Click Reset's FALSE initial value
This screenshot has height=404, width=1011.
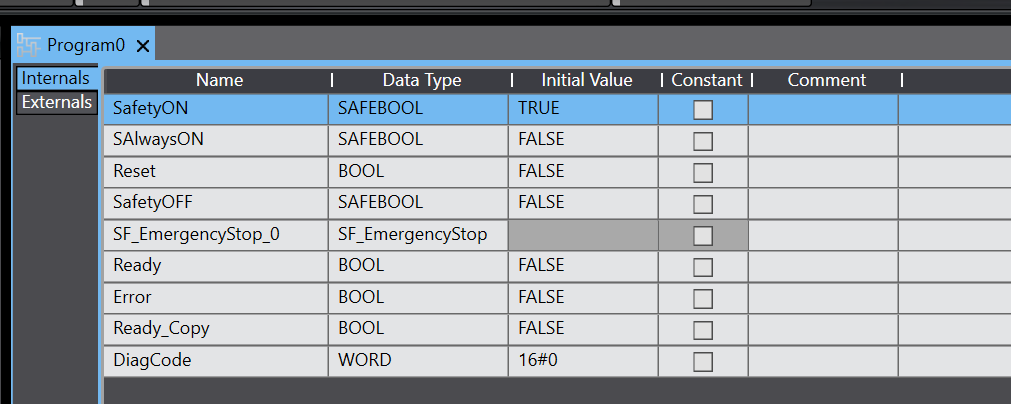[x=584, y=171]
